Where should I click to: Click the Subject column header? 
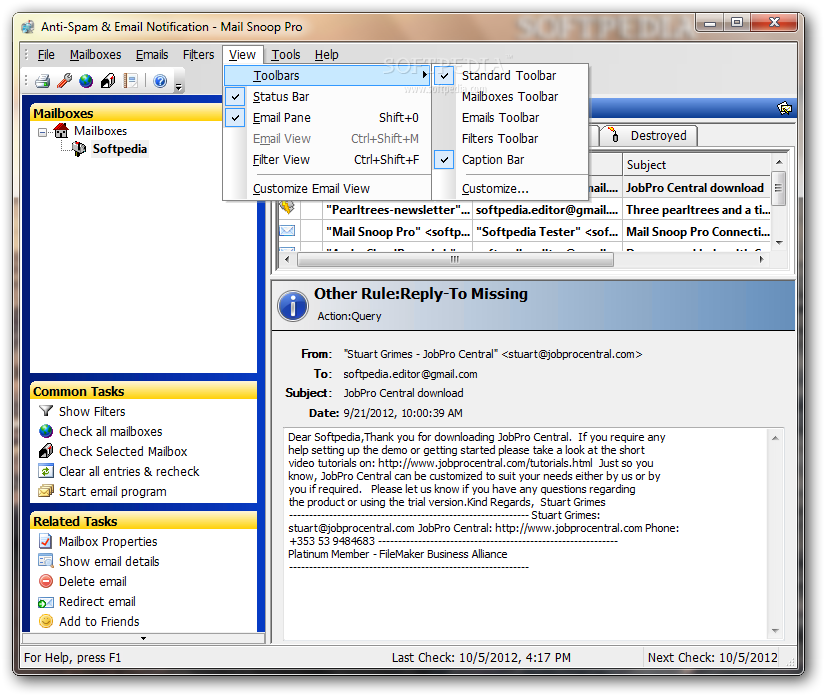point(697,165)
